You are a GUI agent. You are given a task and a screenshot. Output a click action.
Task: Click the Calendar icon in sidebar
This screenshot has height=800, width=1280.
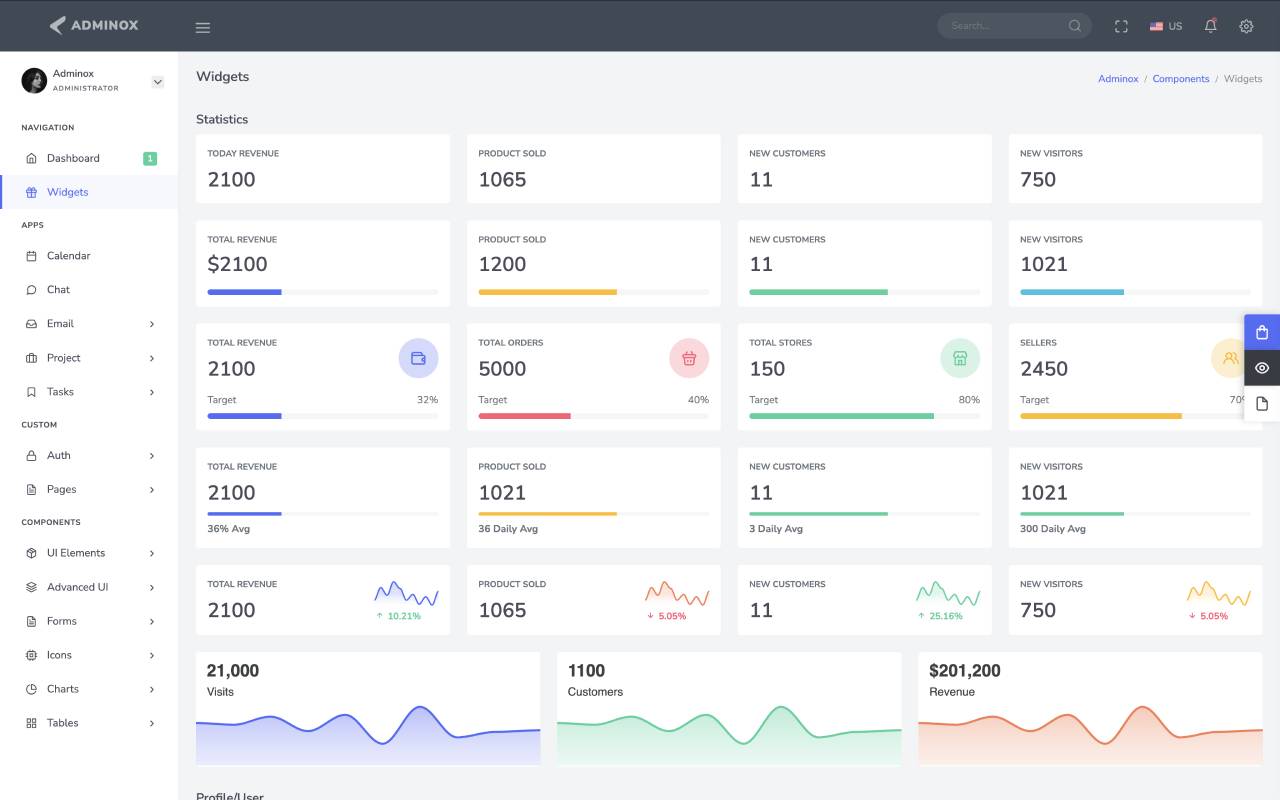click(31, 256)
